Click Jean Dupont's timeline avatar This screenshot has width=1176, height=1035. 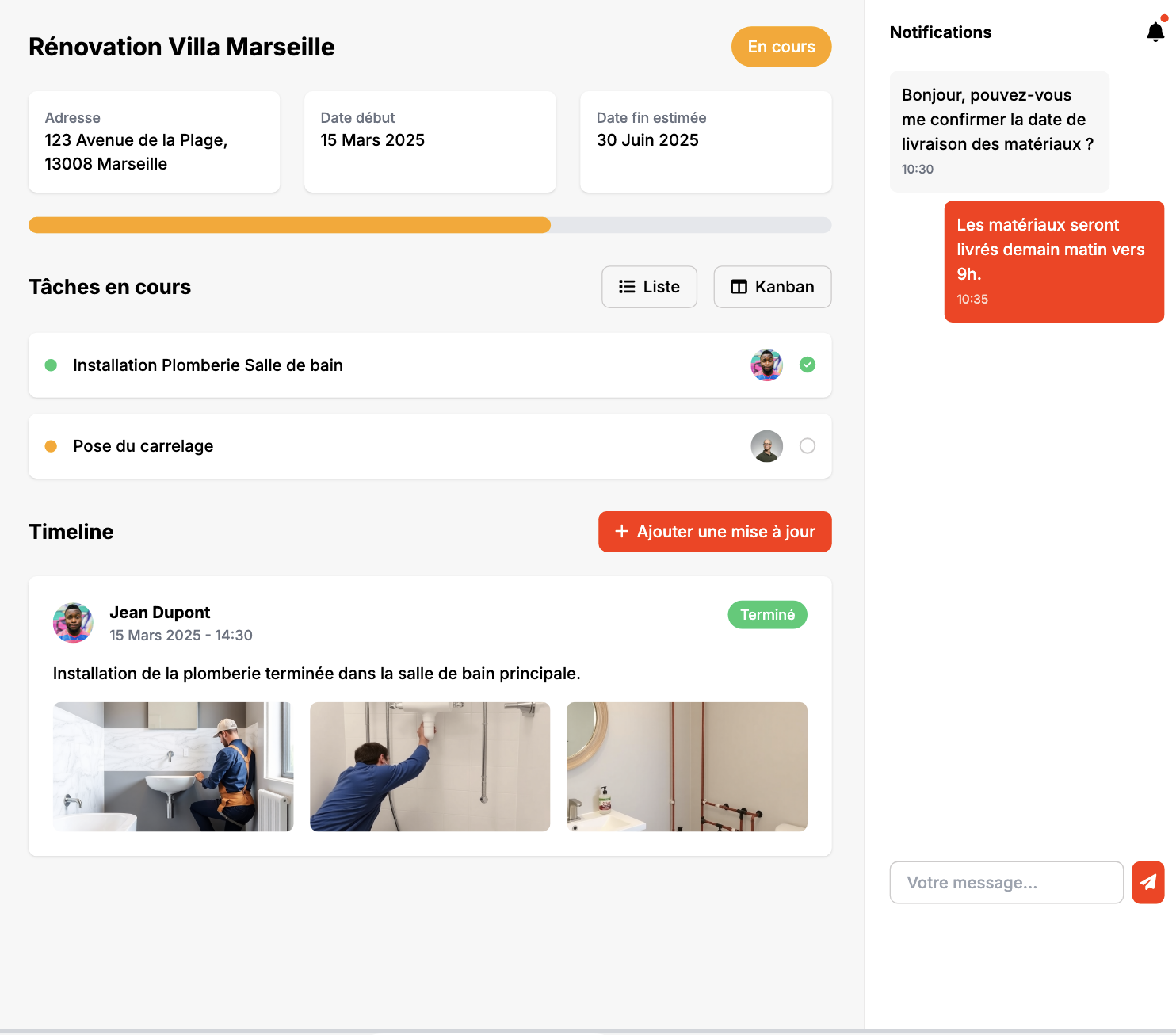click(73, 623)
